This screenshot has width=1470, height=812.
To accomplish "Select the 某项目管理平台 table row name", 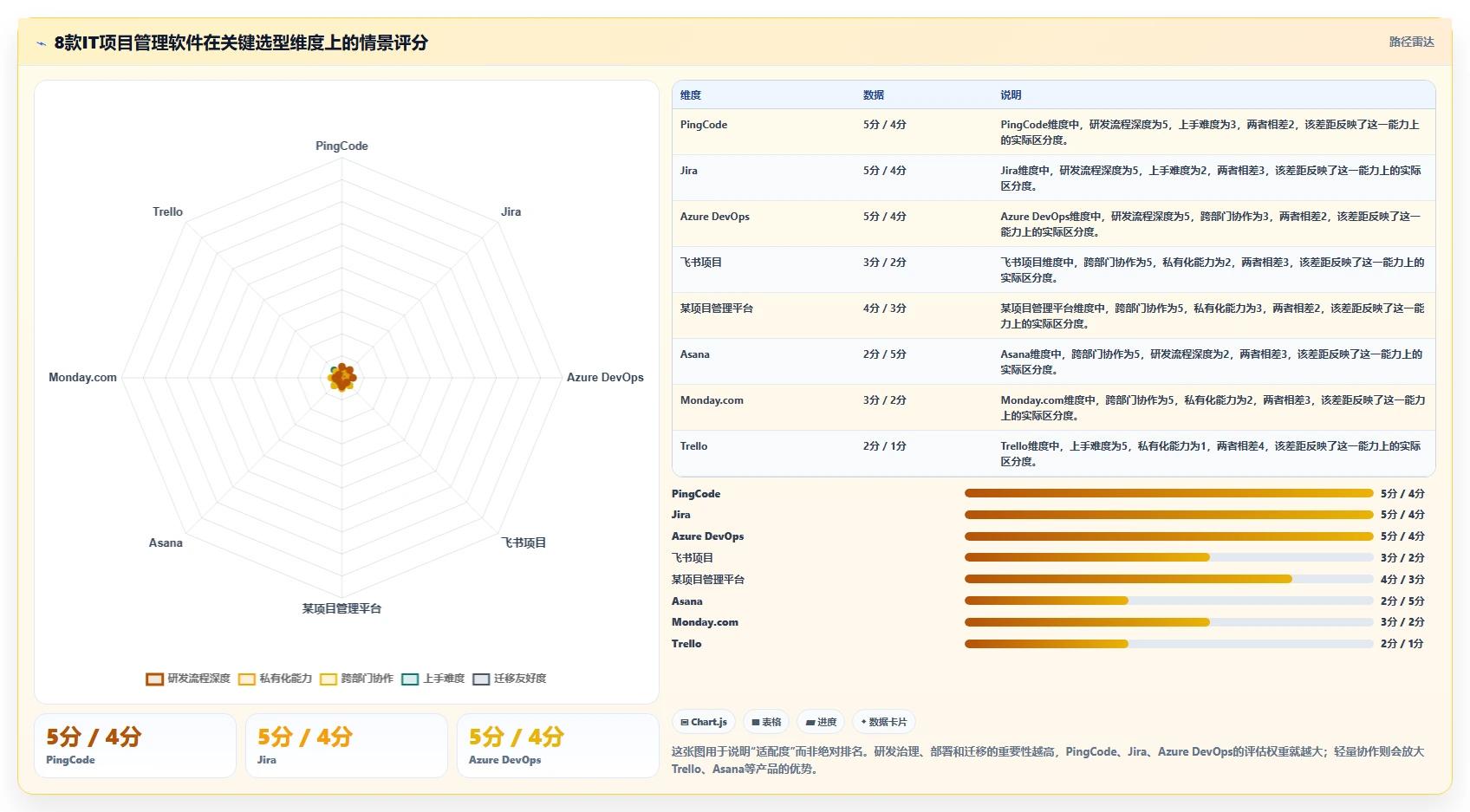I will pos(717,309).
